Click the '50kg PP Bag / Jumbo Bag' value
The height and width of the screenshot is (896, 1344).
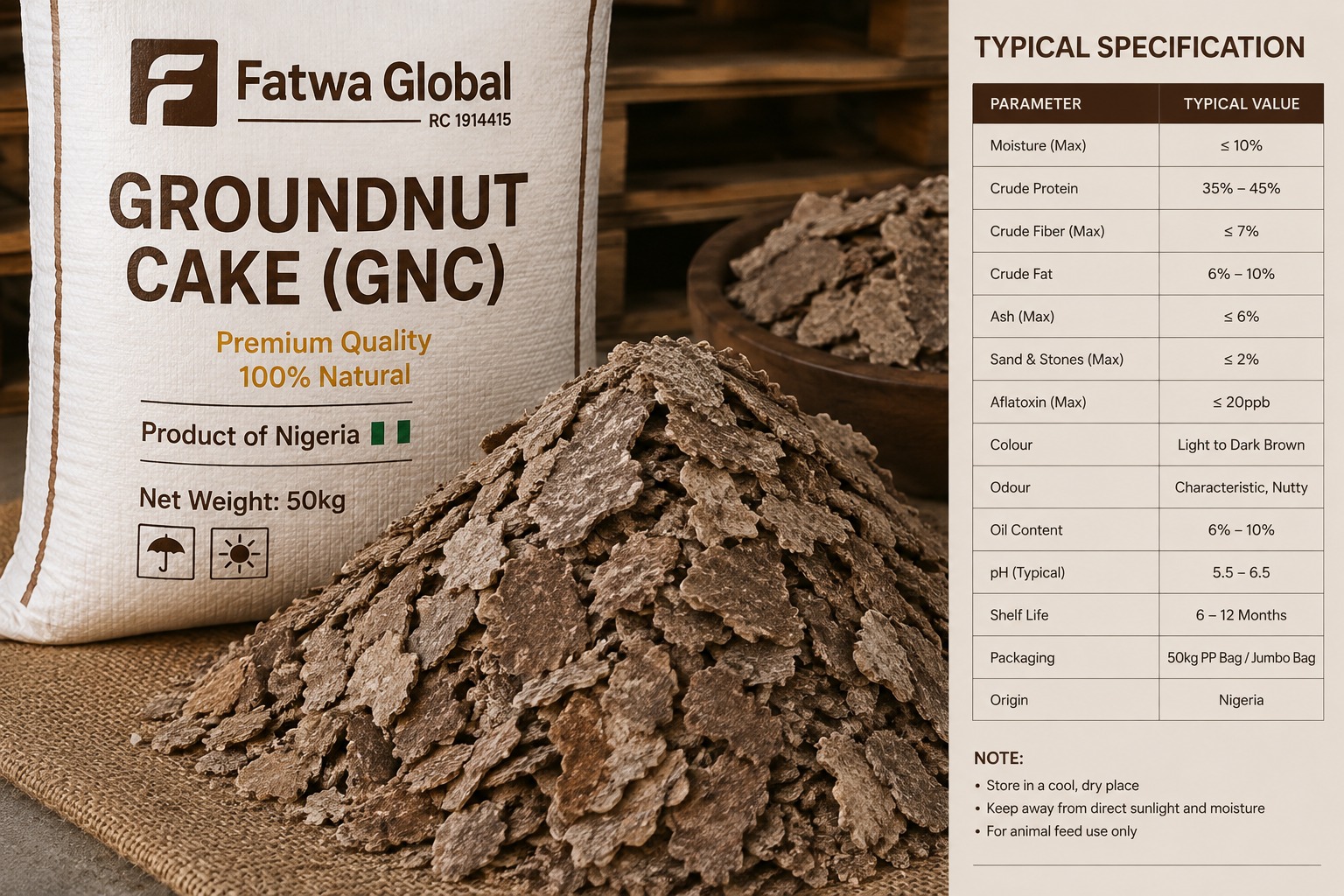[x=1241, y=658]
